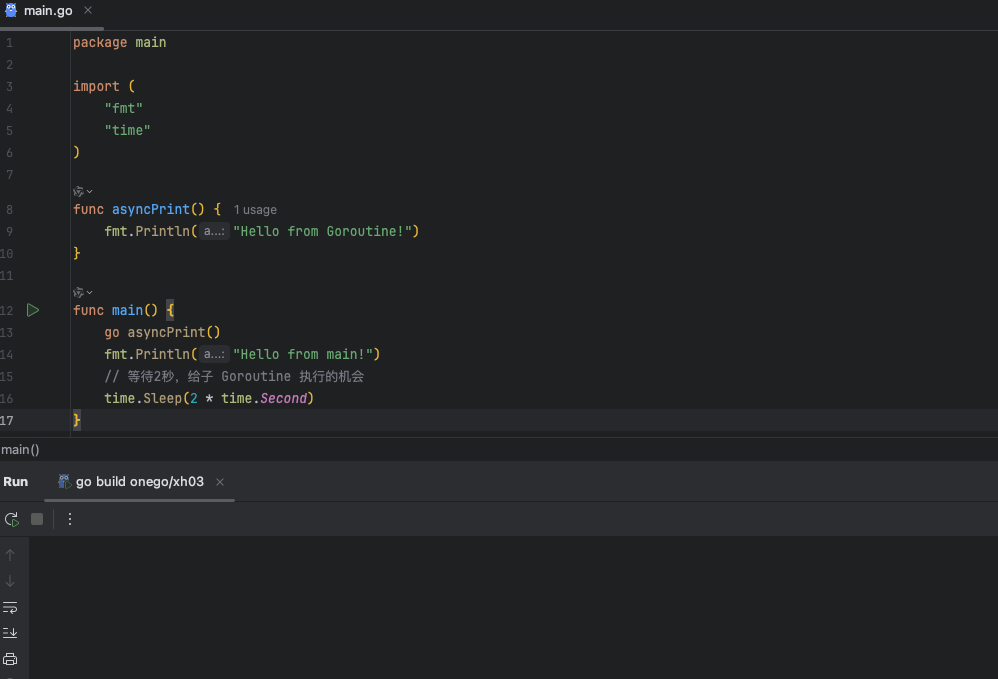Close the go build onego/xh03 run tab

coord(219,481)
